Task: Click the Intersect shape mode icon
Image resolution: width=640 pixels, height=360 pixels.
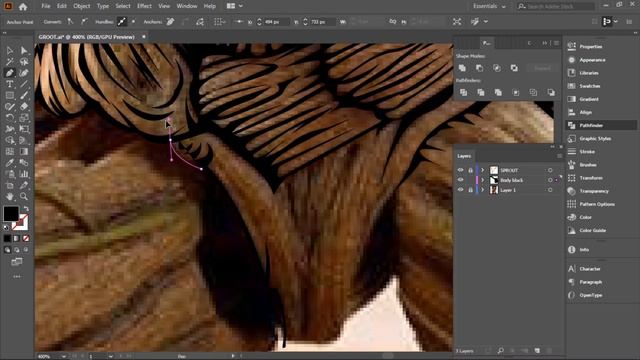Action: point(497,68)
